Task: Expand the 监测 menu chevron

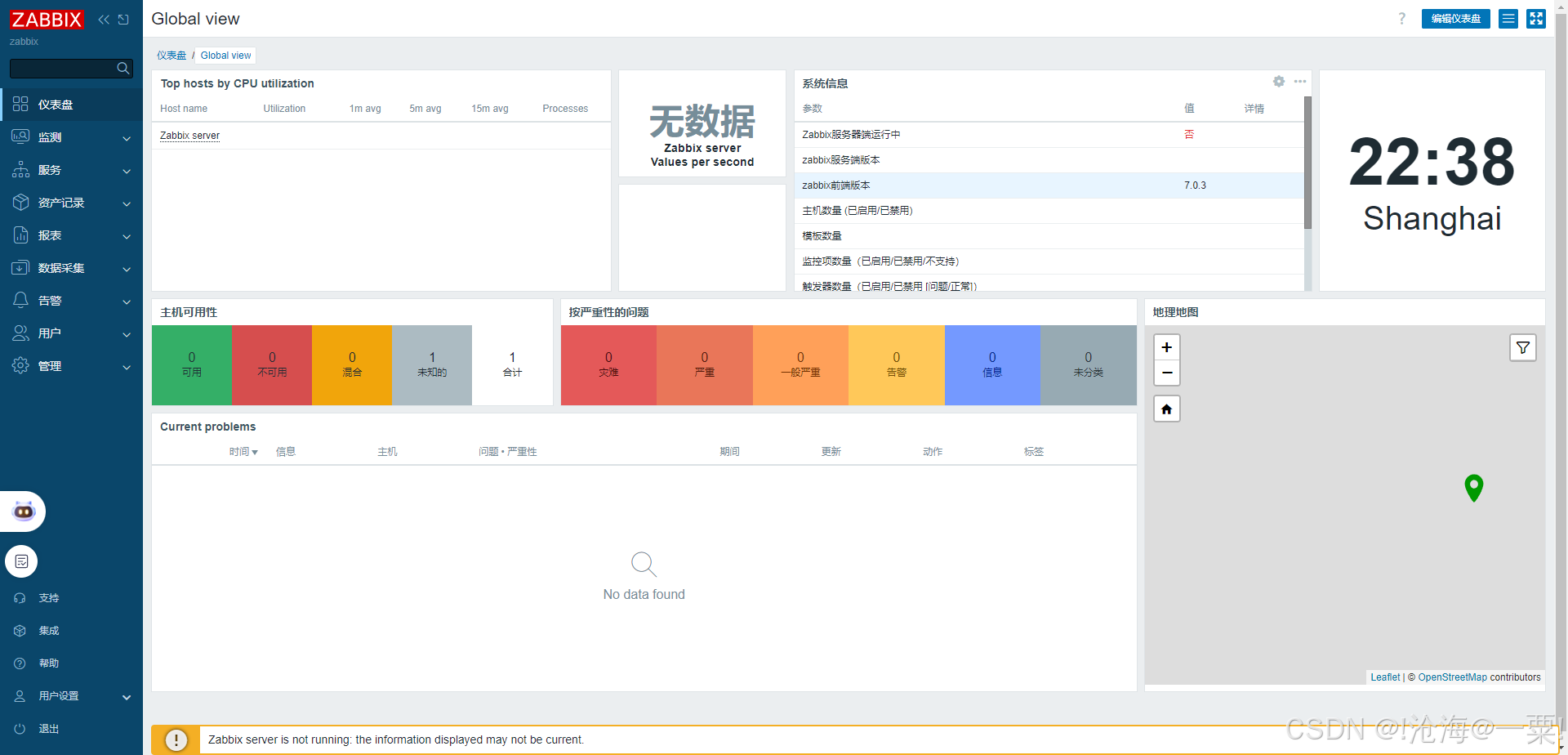Action: click(x=127, y=138)
